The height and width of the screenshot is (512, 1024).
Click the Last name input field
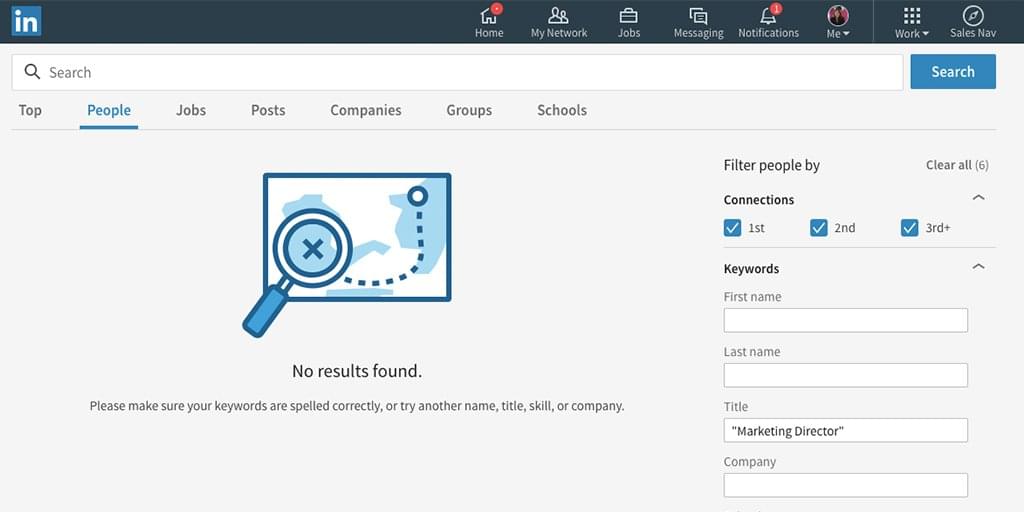[846, 375]
